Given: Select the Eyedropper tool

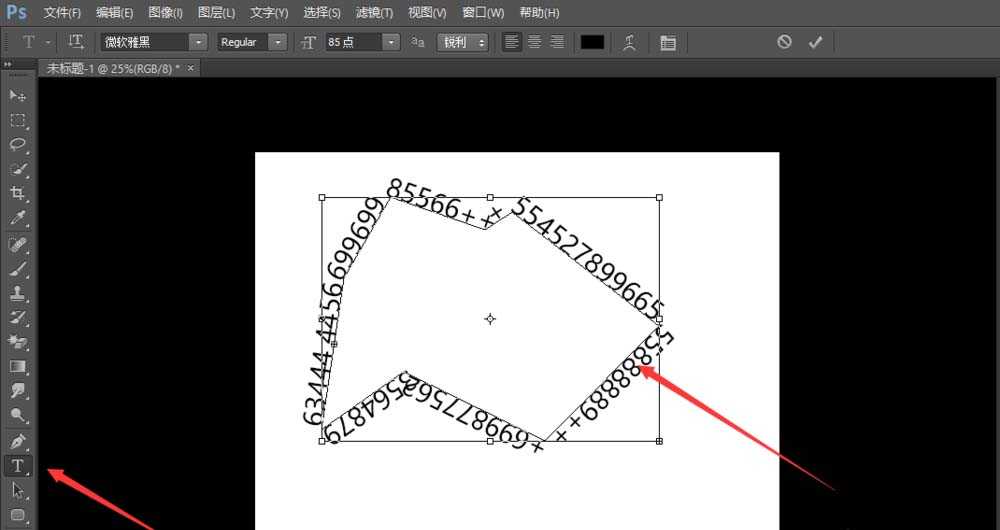Looking at the screenshot, I should pyautogui.click(x=18, y=218).
